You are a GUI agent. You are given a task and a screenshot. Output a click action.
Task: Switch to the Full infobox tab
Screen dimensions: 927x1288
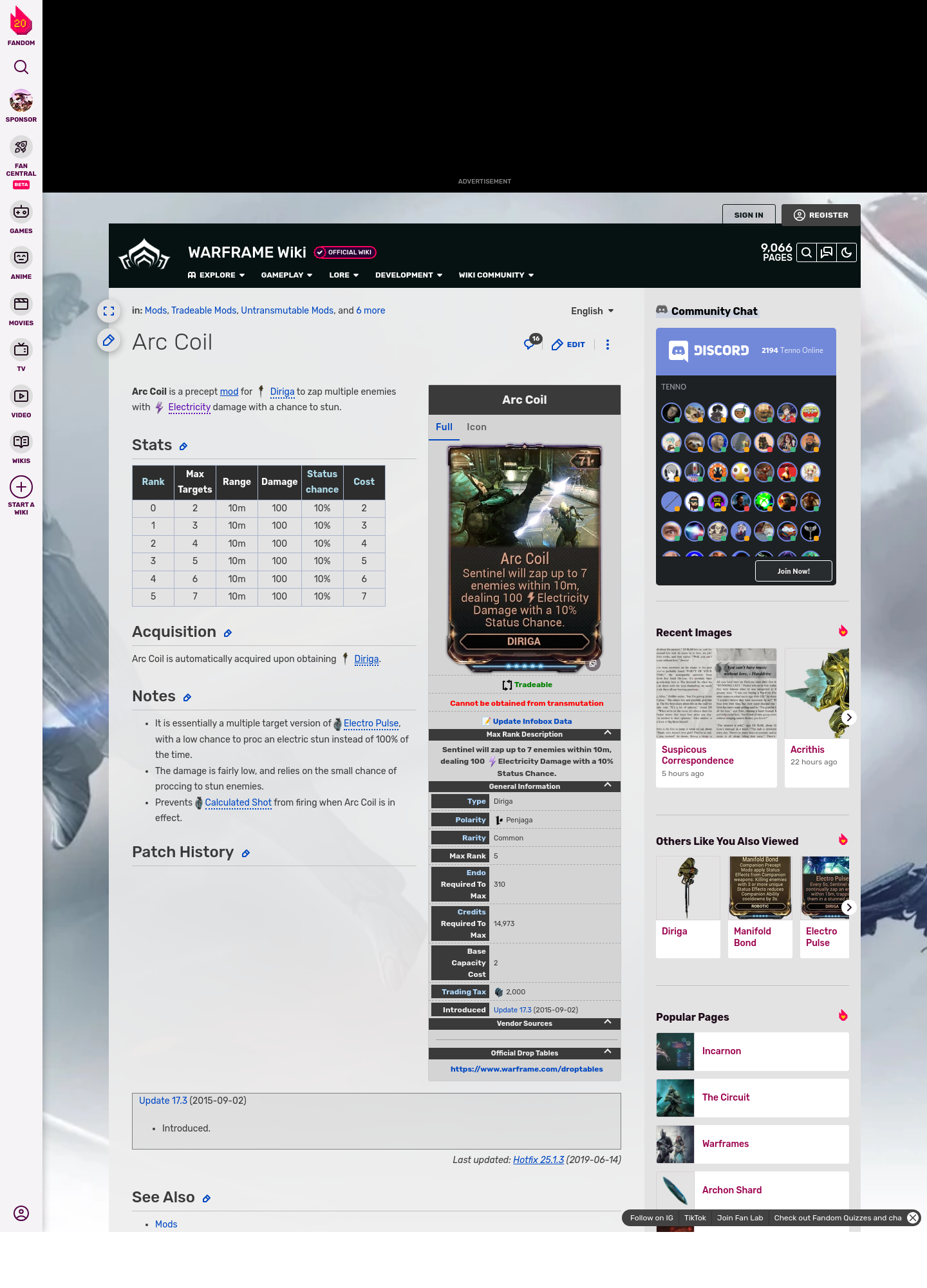pos(444,427)
